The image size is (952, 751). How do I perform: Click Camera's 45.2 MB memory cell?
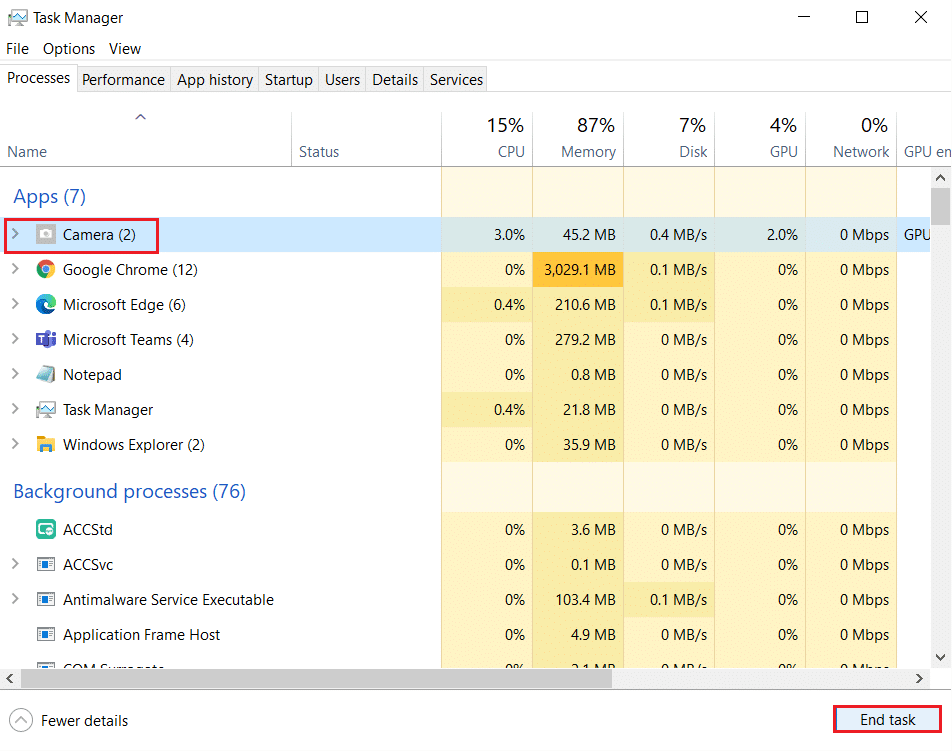[x=578, y=234]
